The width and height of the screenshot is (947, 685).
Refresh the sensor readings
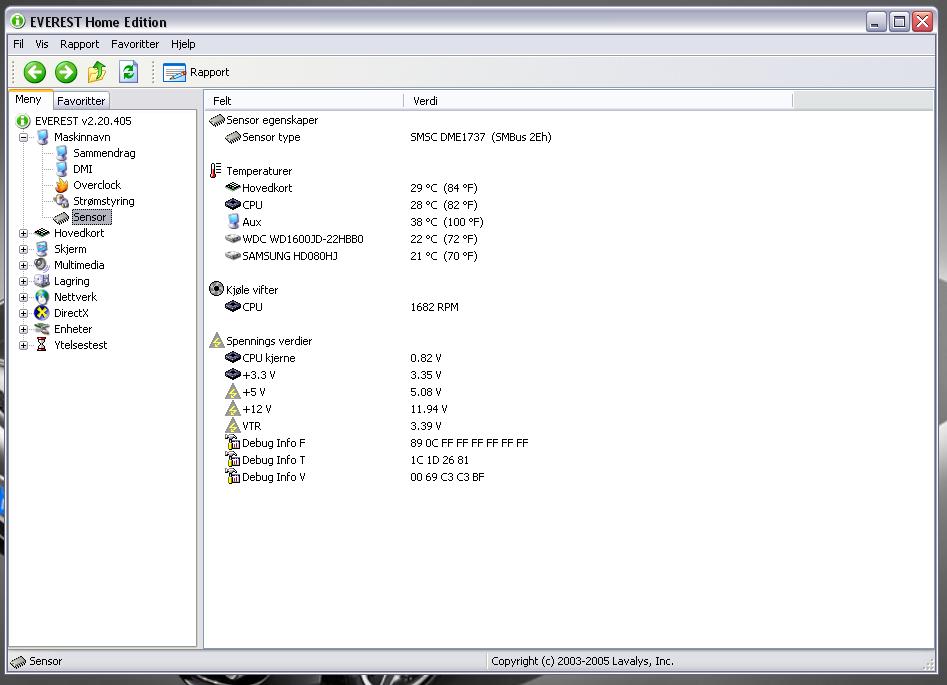pos(128,72)
